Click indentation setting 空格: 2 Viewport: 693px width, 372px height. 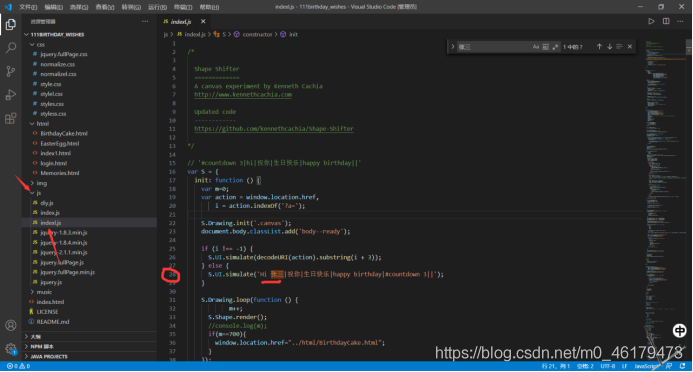(x=585, y=366)
